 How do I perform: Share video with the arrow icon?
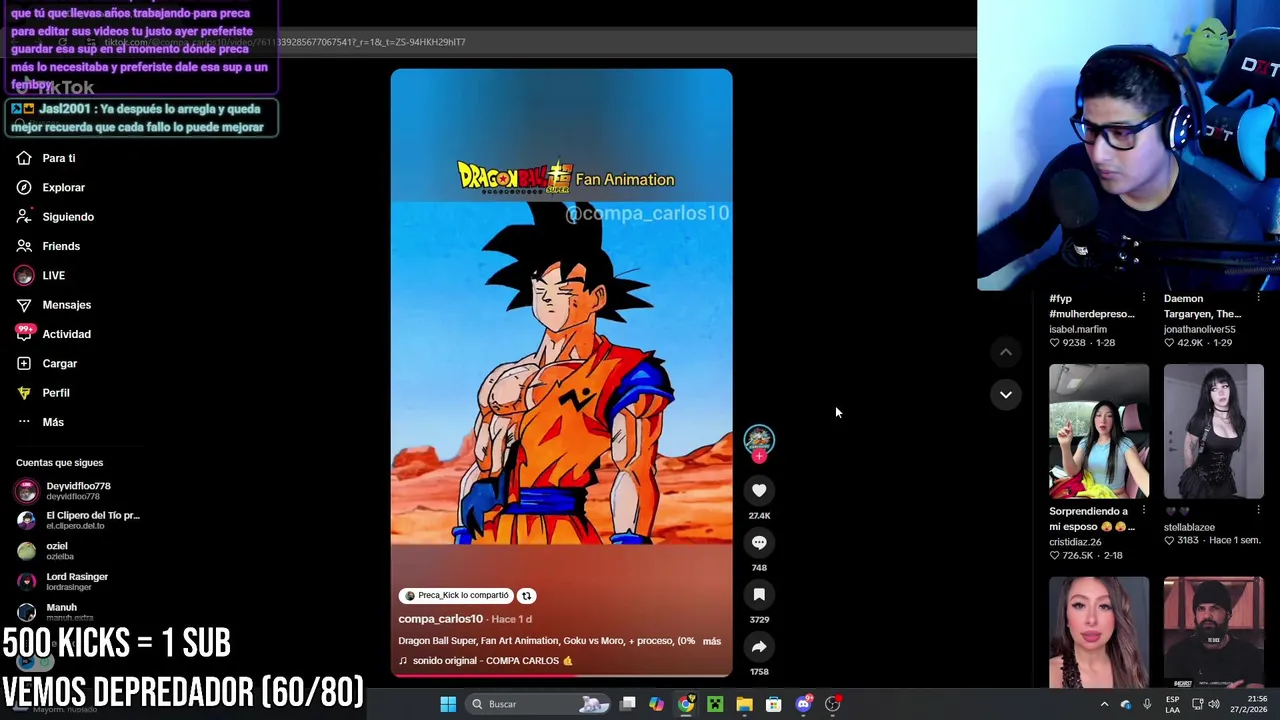point(759,646)
